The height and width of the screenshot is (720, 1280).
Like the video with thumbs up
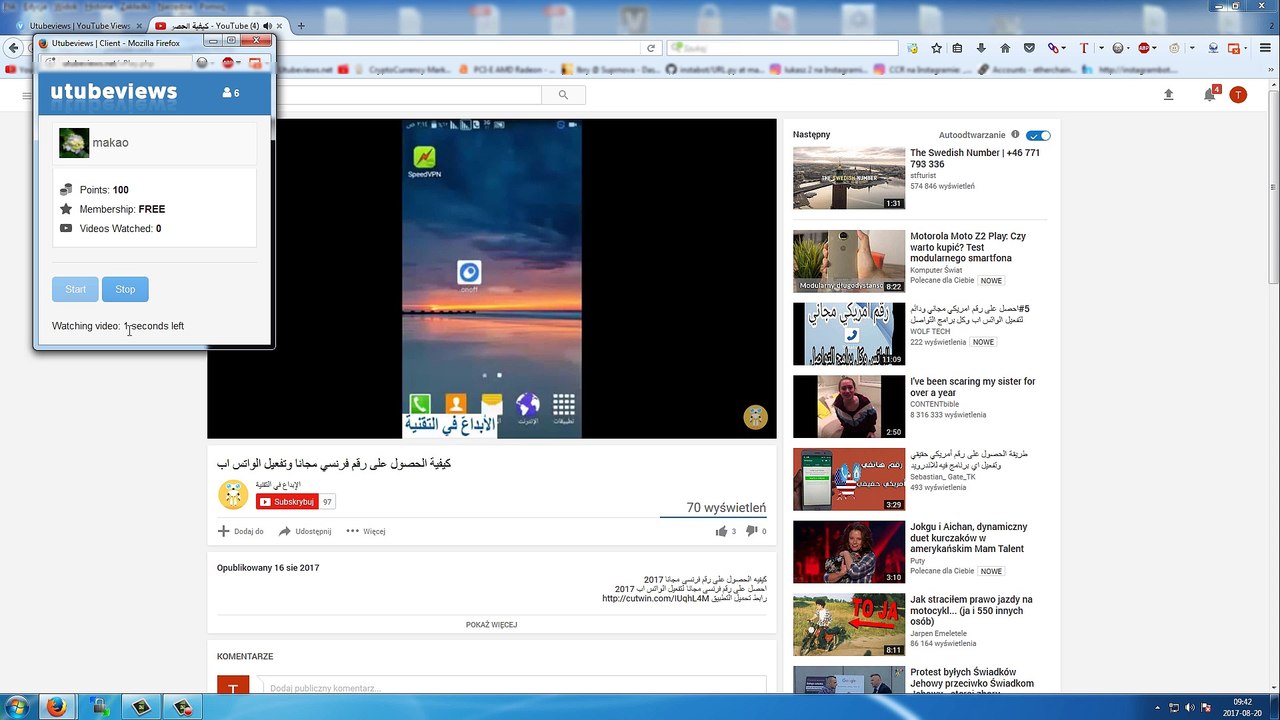click(721, 531)
